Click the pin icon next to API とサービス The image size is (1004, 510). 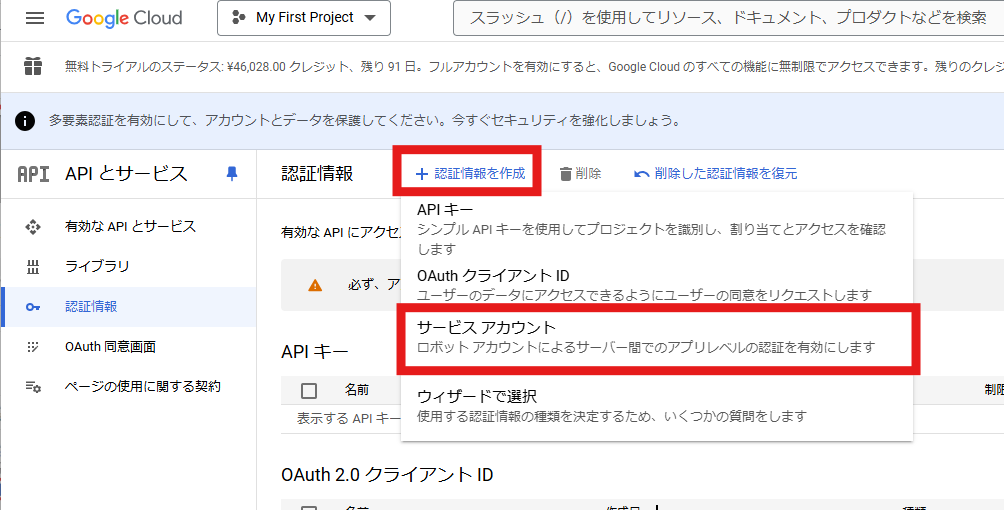click(232, 173)
